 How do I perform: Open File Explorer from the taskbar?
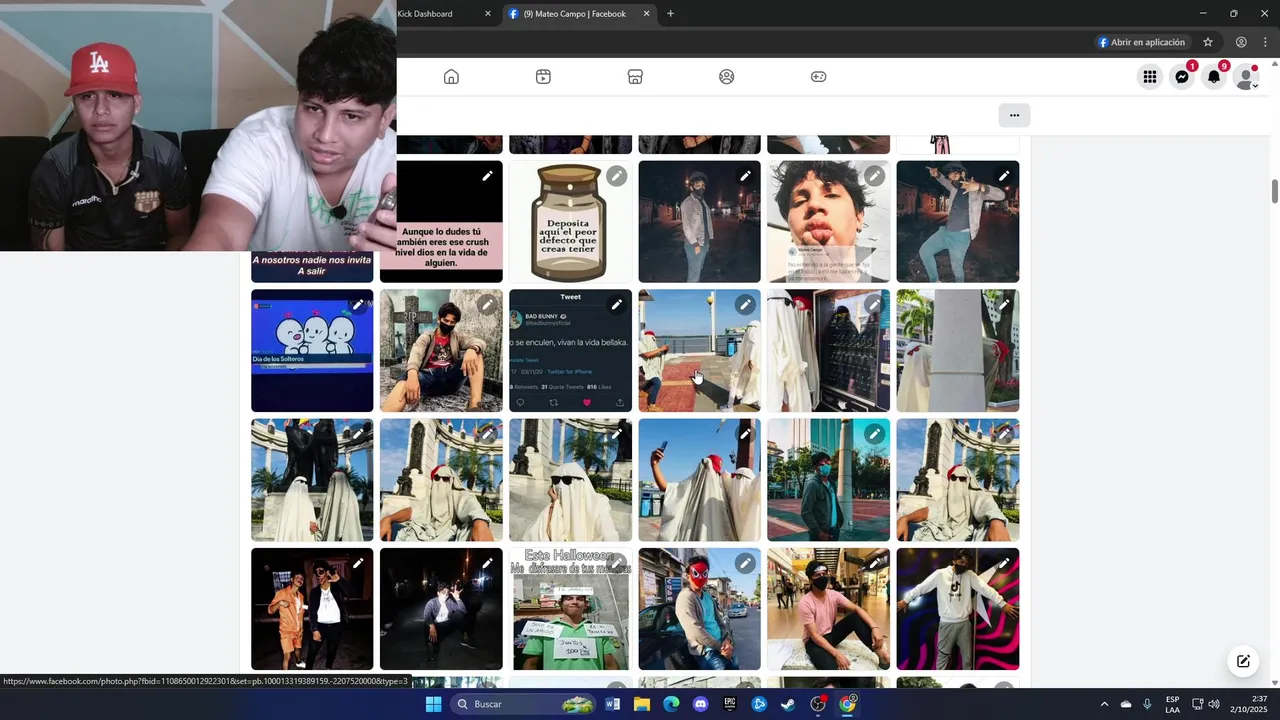(642, 704)
